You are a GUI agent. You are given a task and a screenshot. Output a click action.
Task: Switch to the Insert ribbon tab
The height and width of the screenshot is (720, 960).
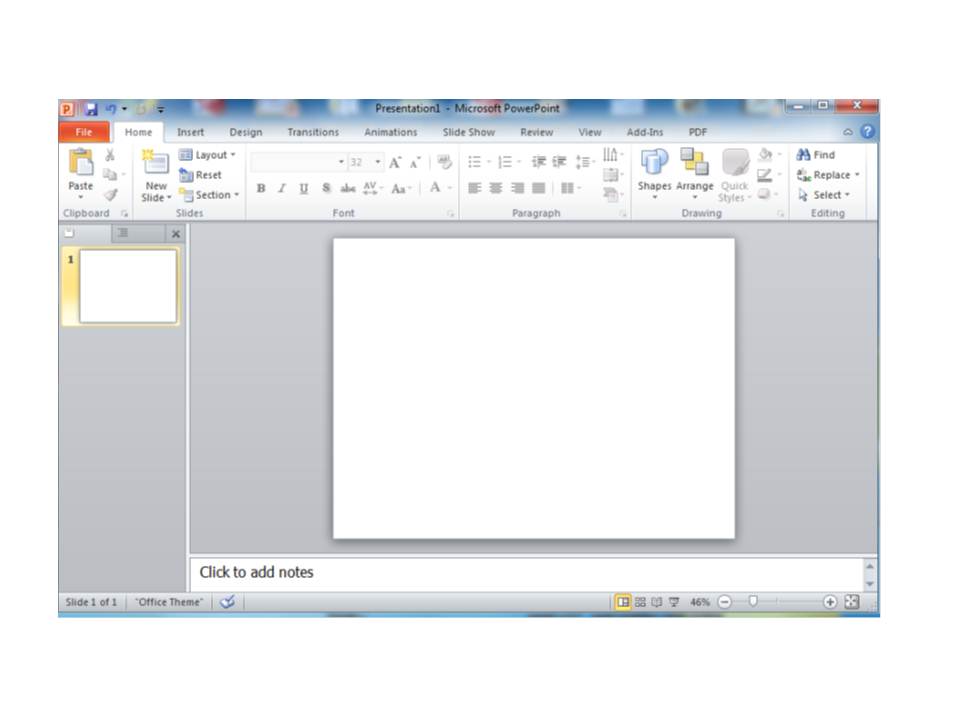pos(190,132)
